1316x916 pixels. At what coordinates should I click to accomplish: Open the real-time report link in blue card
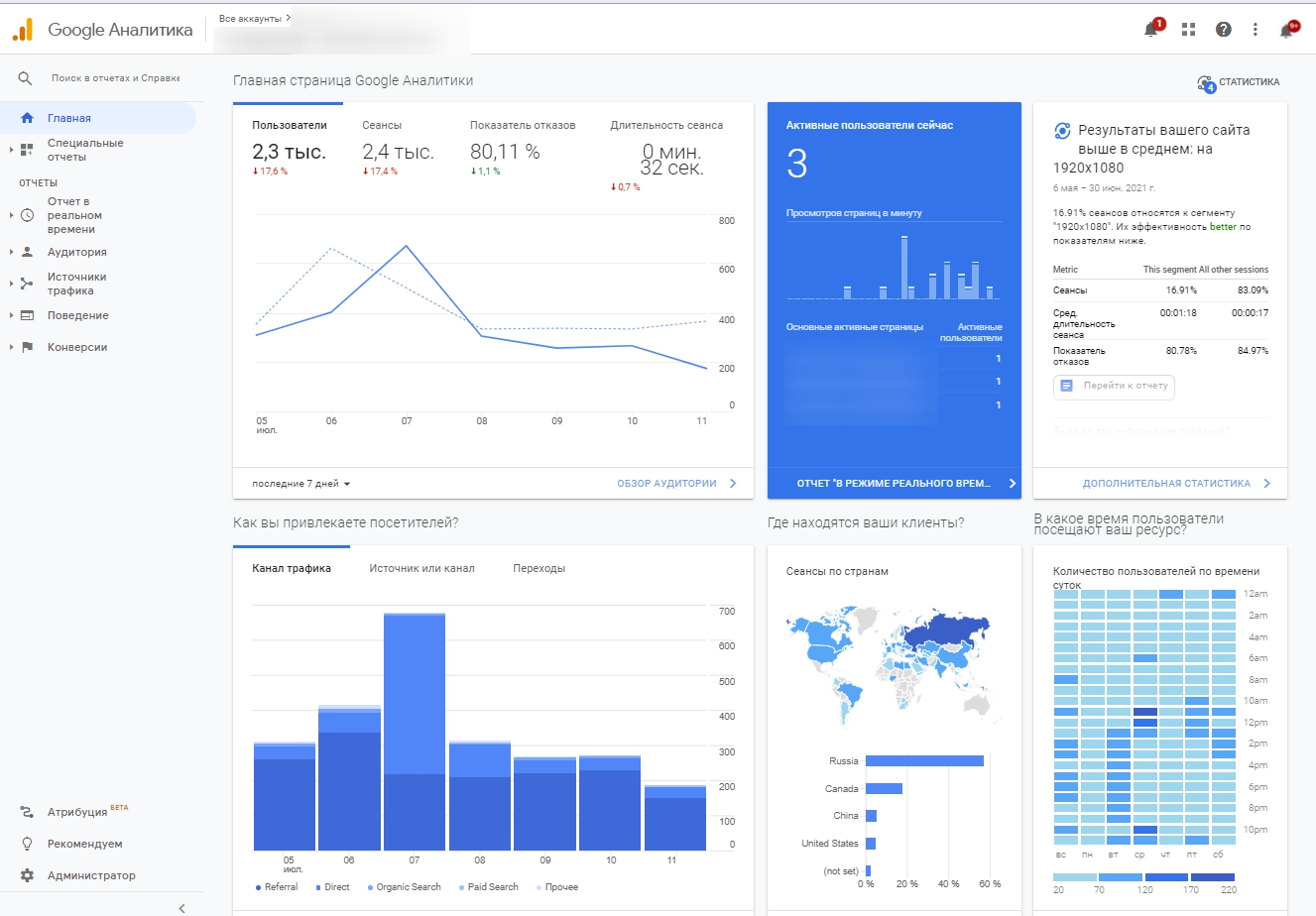click(906, 484)
